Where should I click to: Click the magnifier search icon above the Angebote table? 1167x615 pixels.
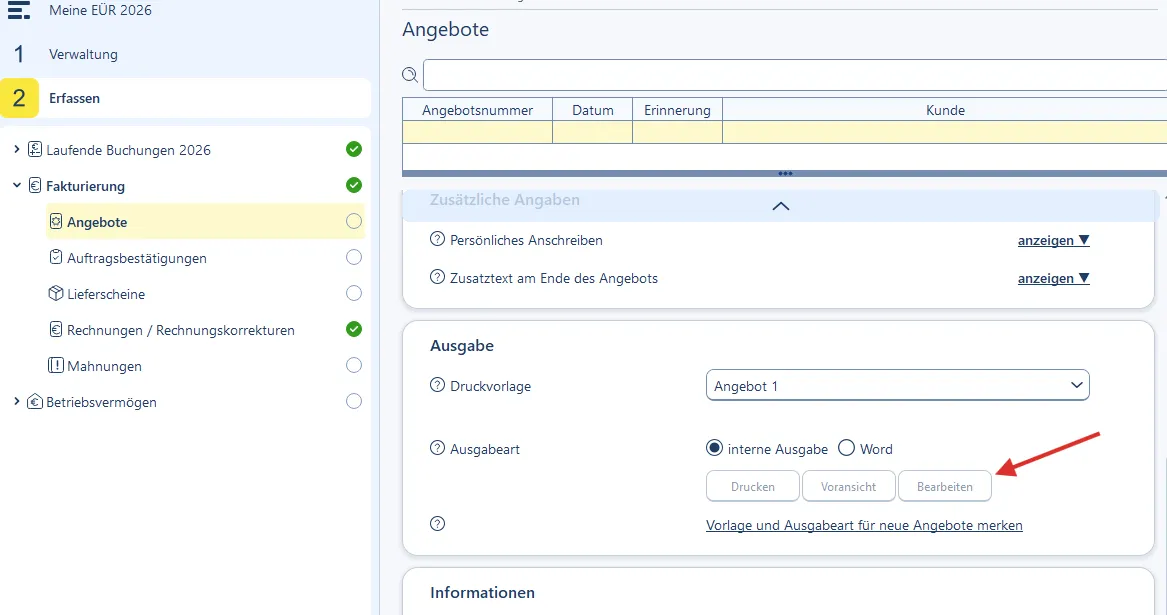410,75
